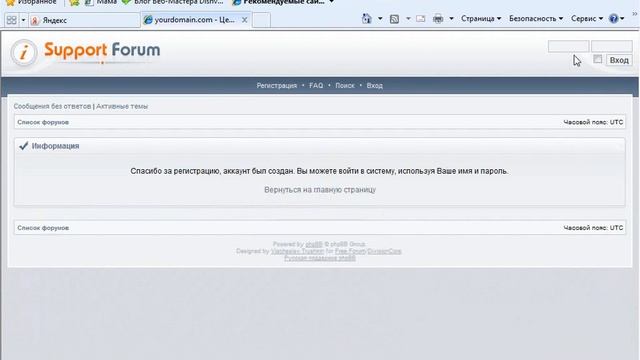Click the Support Forum logo
This screenshot has height=360, width=640.
pos(85,53)
